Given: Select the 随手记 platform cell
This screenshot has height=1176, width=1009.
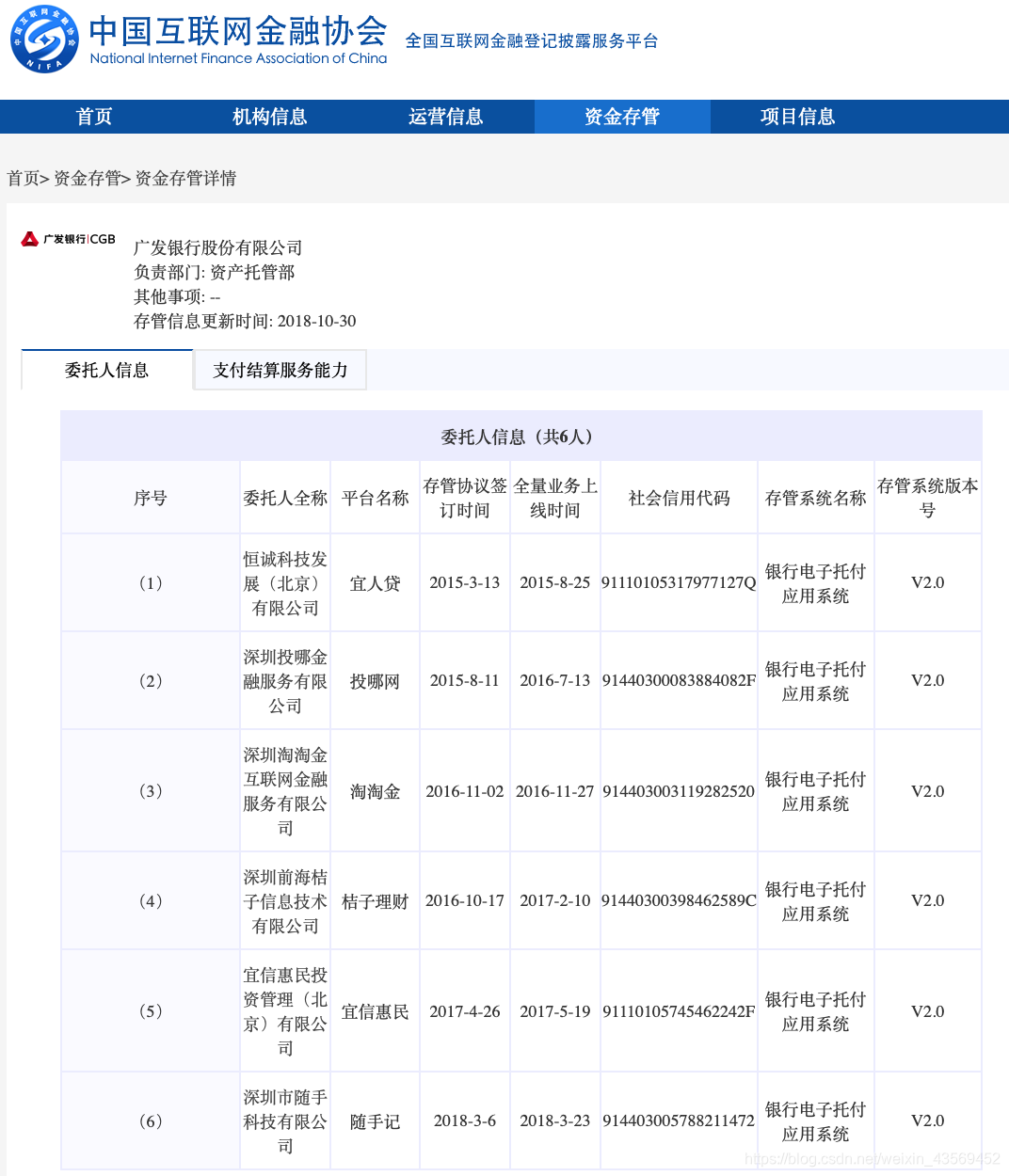Looking at the screenshot, I should pyautogui.click(x=376, y=1121).
